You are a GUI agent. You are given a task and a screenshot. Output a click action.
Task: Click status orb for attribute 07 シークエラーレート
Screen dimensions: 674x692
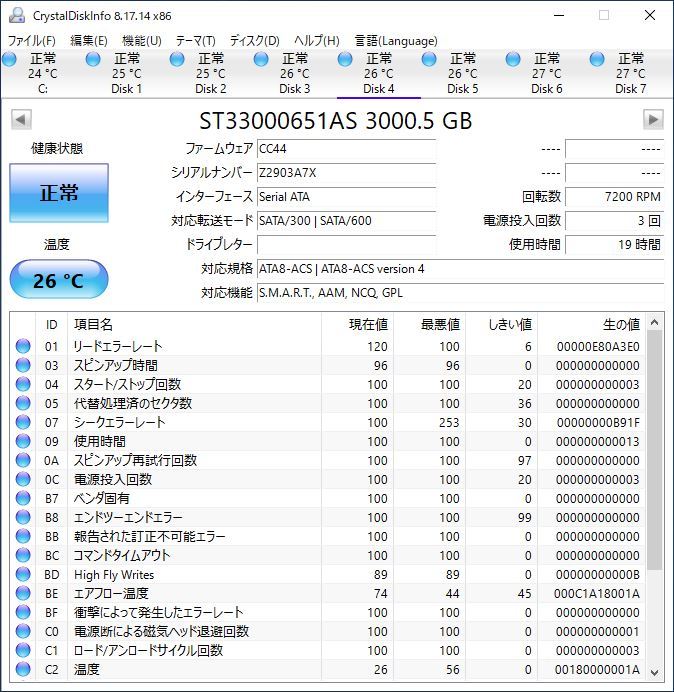(x=23, y=422)
